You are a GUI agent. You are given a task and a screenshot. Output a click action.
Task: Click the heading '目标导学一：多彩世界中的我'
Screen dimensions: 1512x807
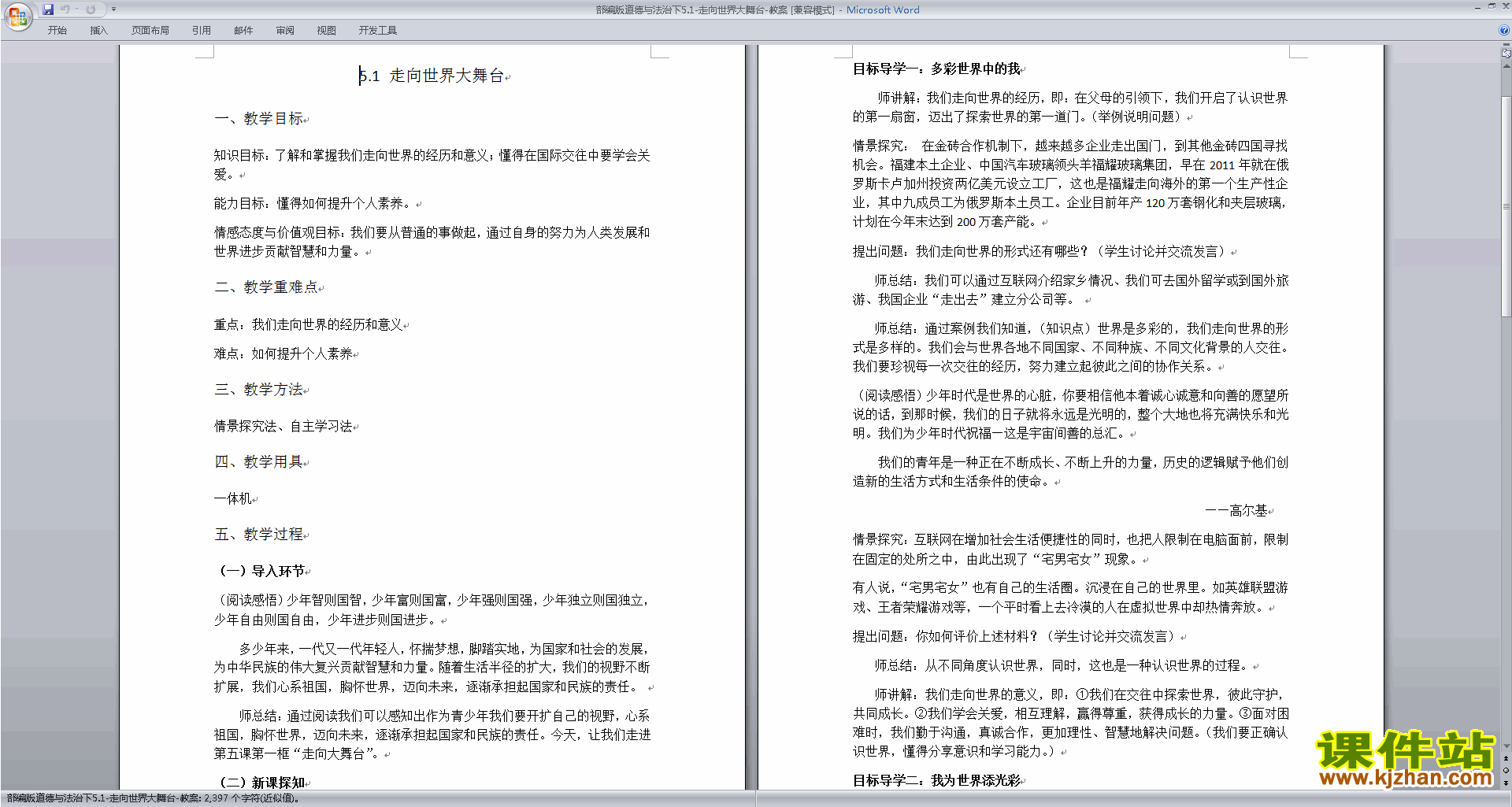click(x=936, y=69)
